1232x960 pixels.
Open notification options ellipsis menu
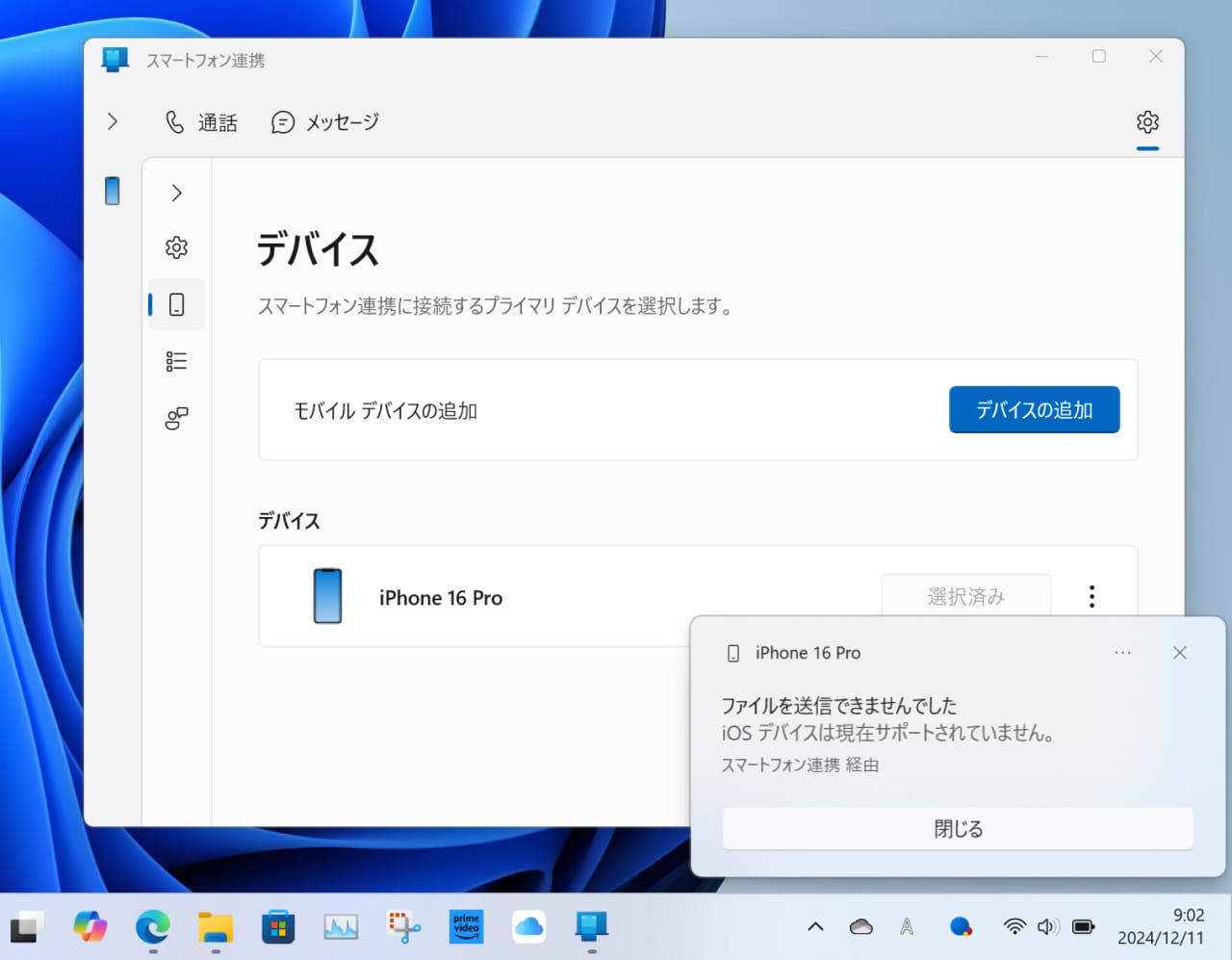tap(1122, 653)
